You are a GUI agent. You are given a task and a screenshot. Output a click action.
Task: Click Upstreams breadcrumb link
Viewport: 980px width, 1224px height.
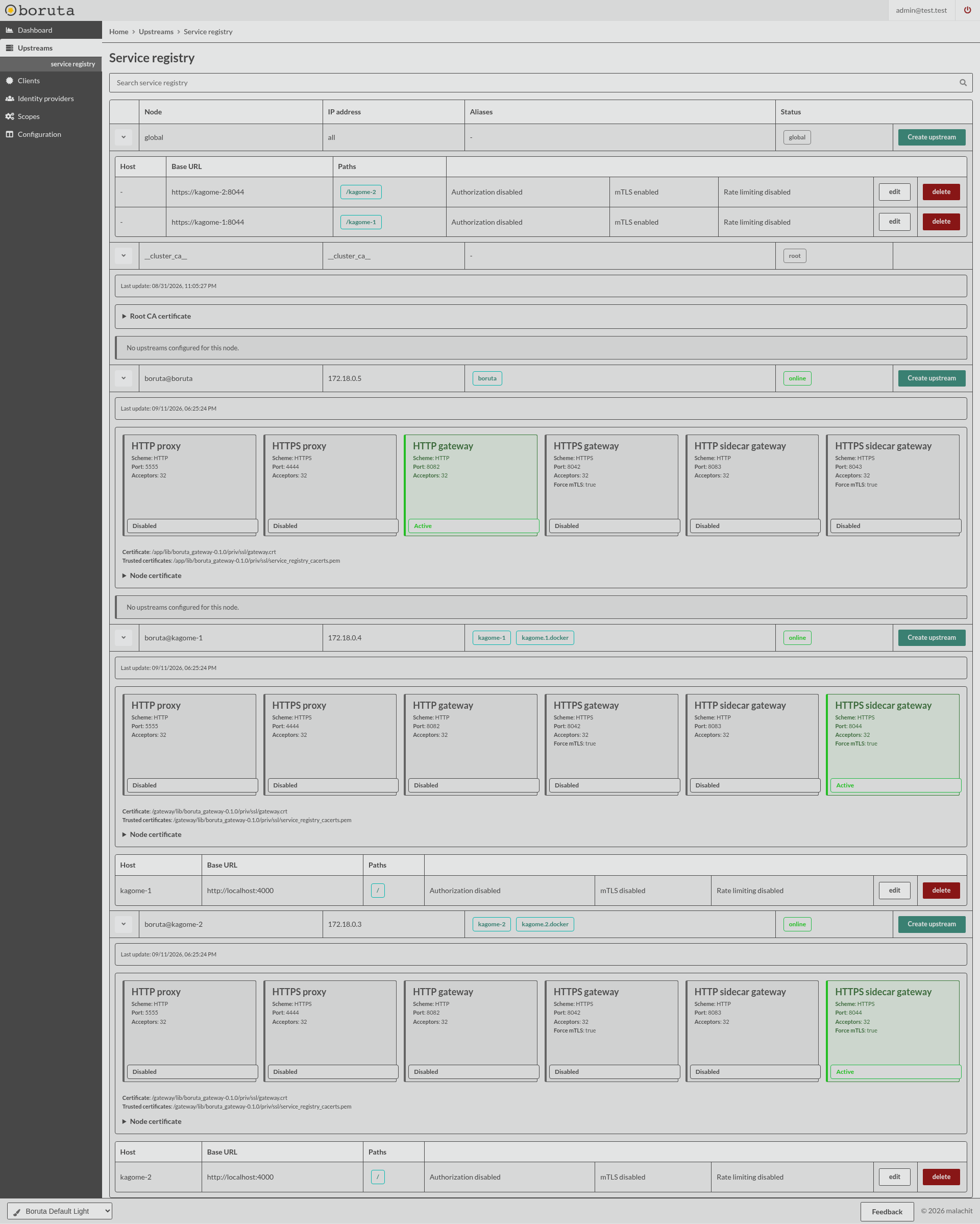156,32
